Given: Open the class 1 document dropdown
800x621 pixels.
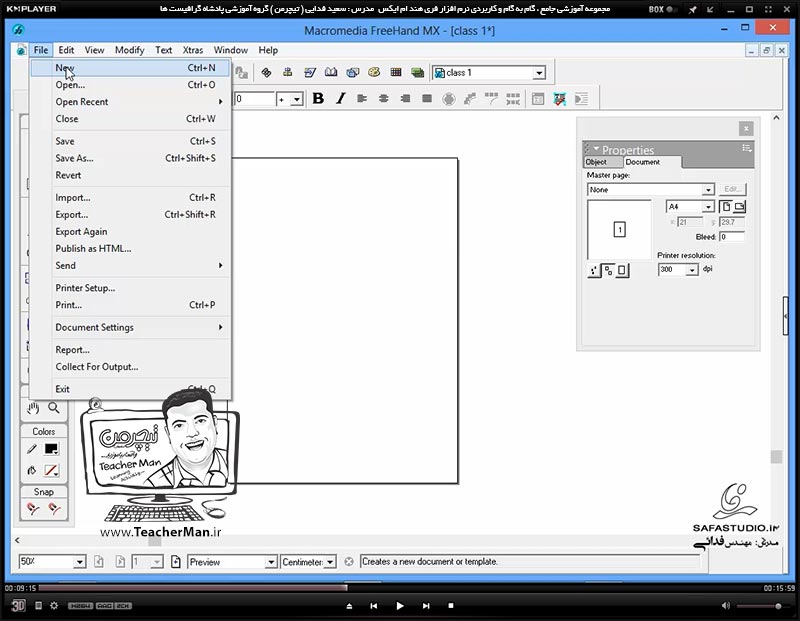Looking at the screenshot, I should [539, 73].
